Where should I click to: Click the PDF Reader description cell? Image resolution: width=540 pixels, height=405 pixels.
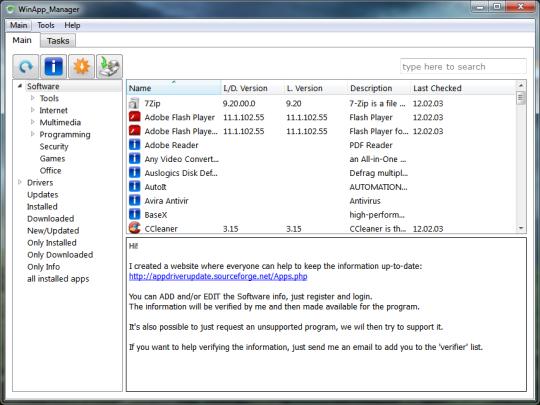pyautogui.click(x=371, y=145)
